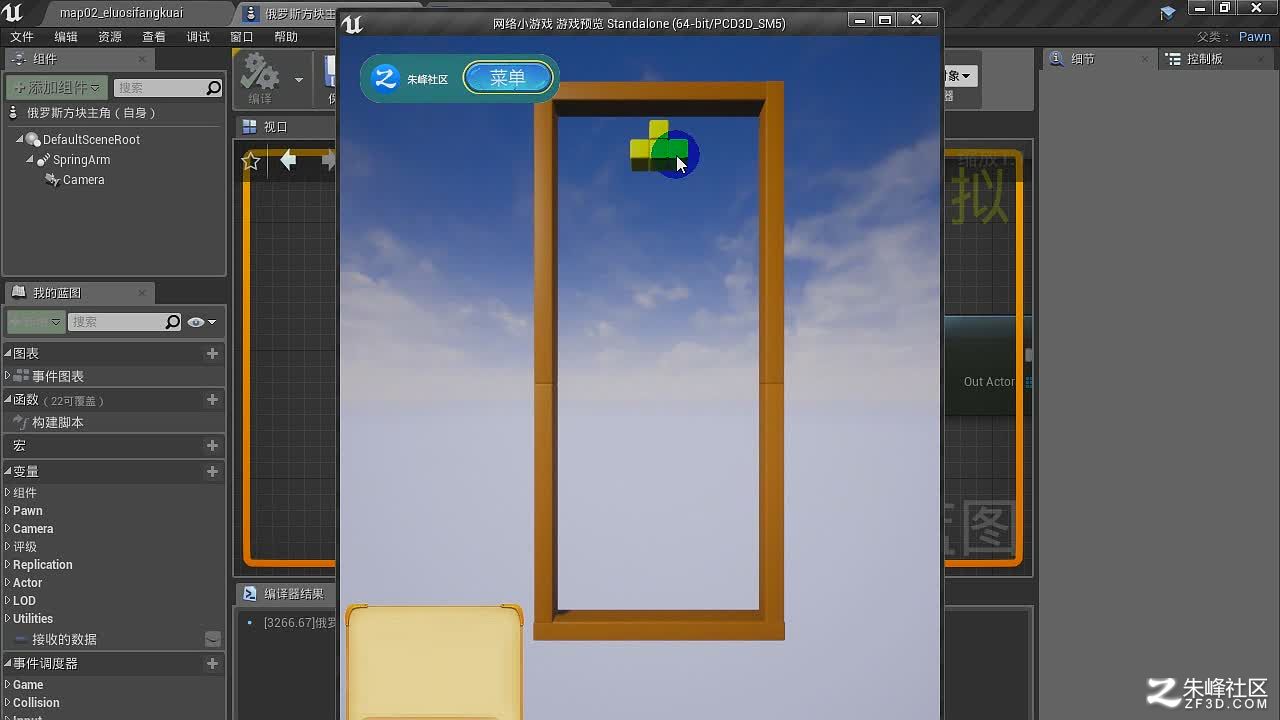Click the graph back navigation arrow
The width and height of the screenshot is (1280, 720).
click(x=288, y=160)
